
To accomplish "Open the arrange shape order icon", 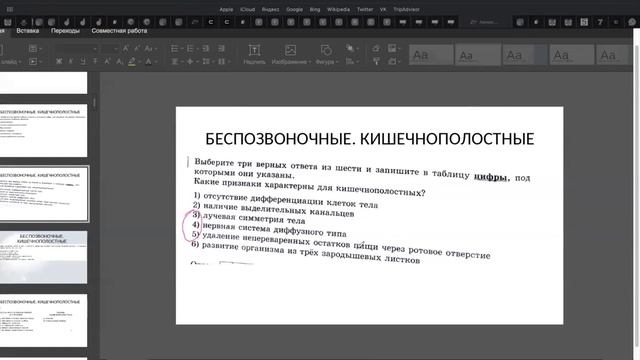I will [351, 49].
